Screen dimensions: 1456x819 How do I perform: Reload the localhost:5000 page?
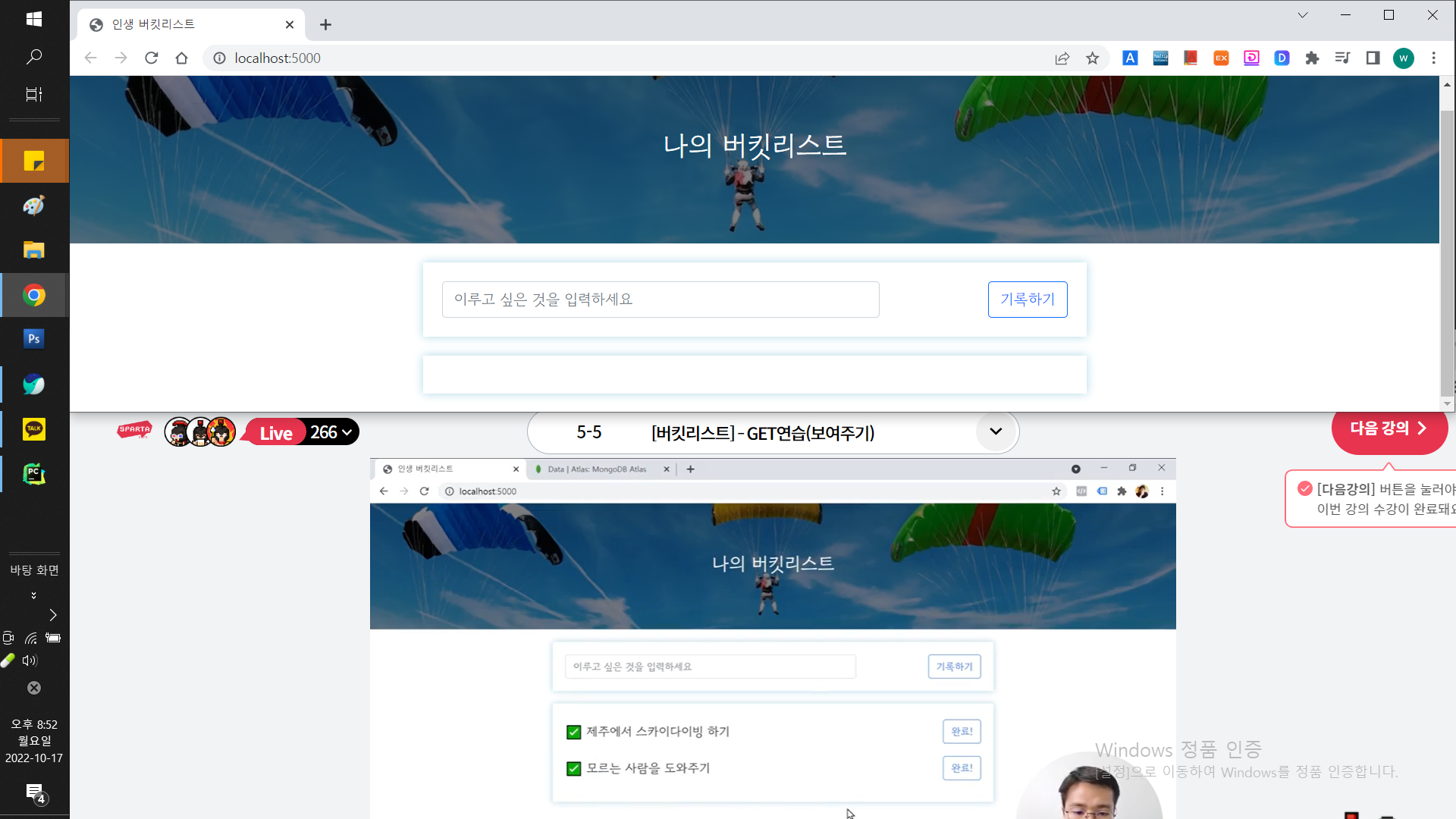point(152,58)
